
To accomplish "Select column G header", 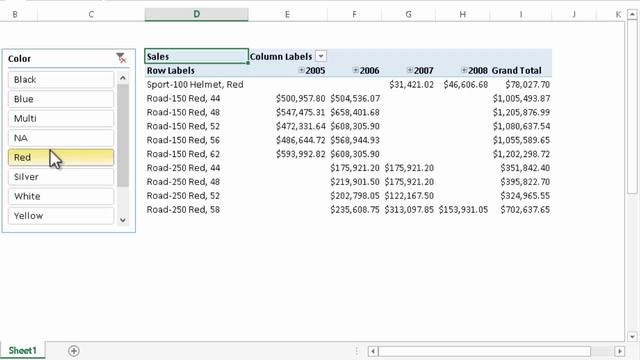I will point(408,14).
